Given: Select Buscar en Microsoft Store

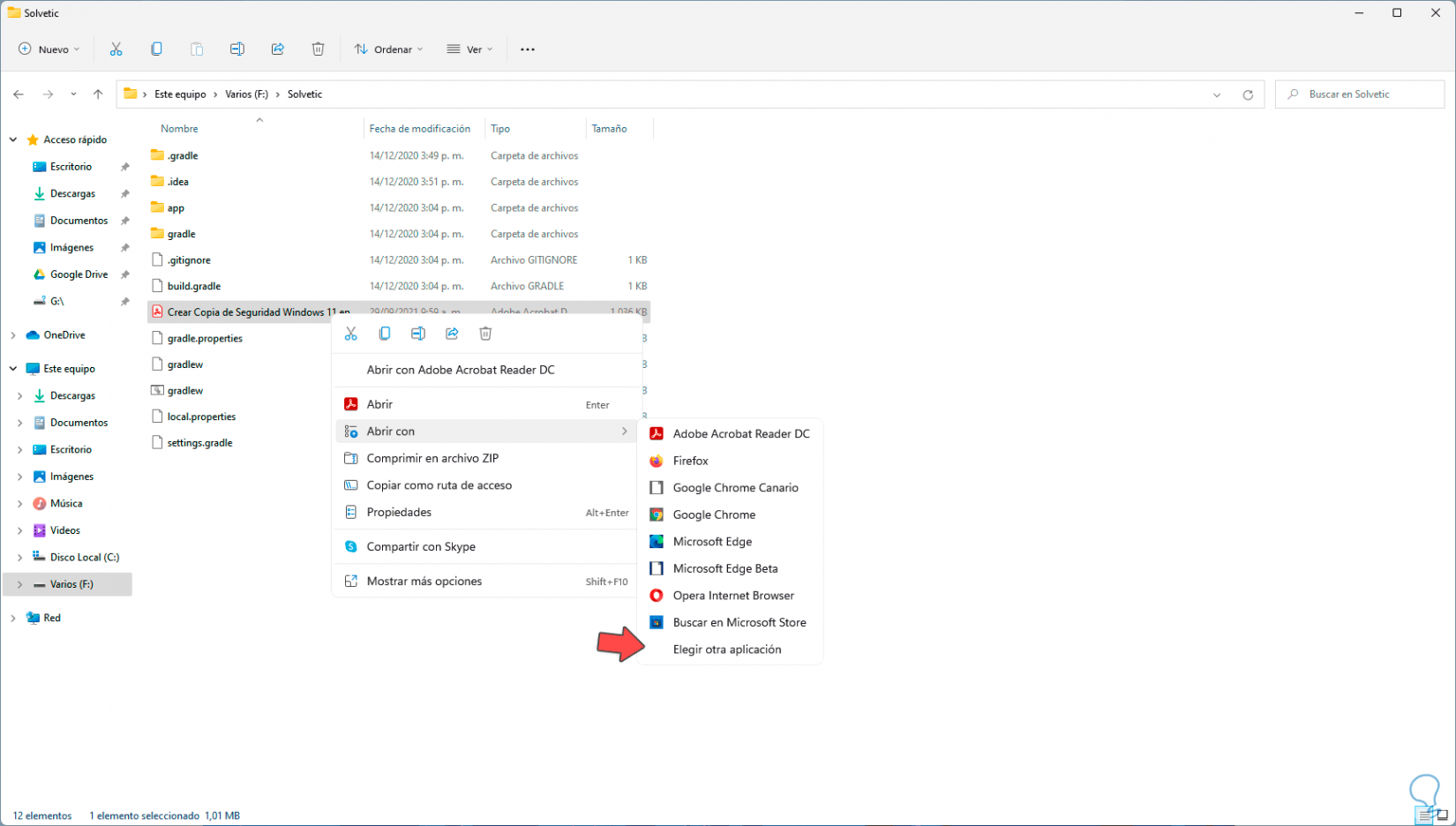Looking at the screenshot, I should pyautogui.click(x=730, y=622).
